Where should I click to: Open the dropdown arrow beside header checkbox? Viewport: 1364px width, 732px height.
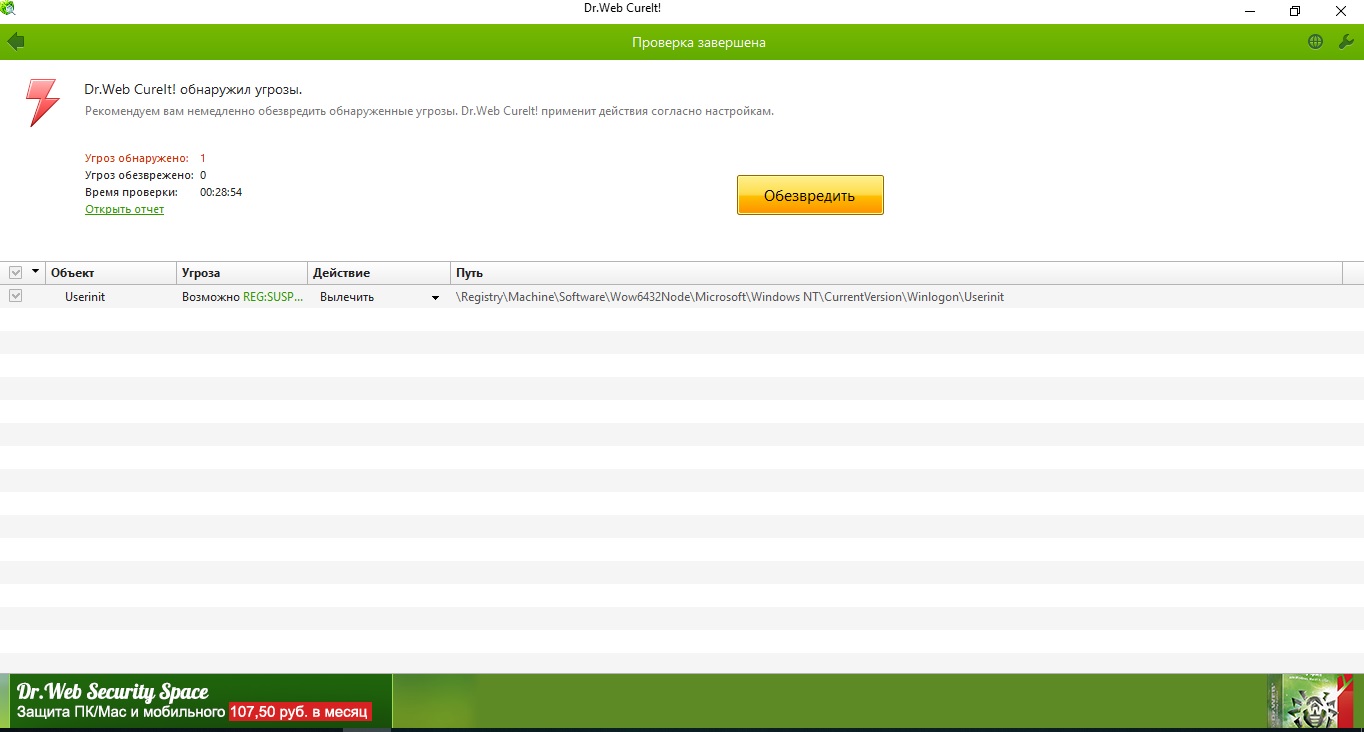tap(36, 272)
